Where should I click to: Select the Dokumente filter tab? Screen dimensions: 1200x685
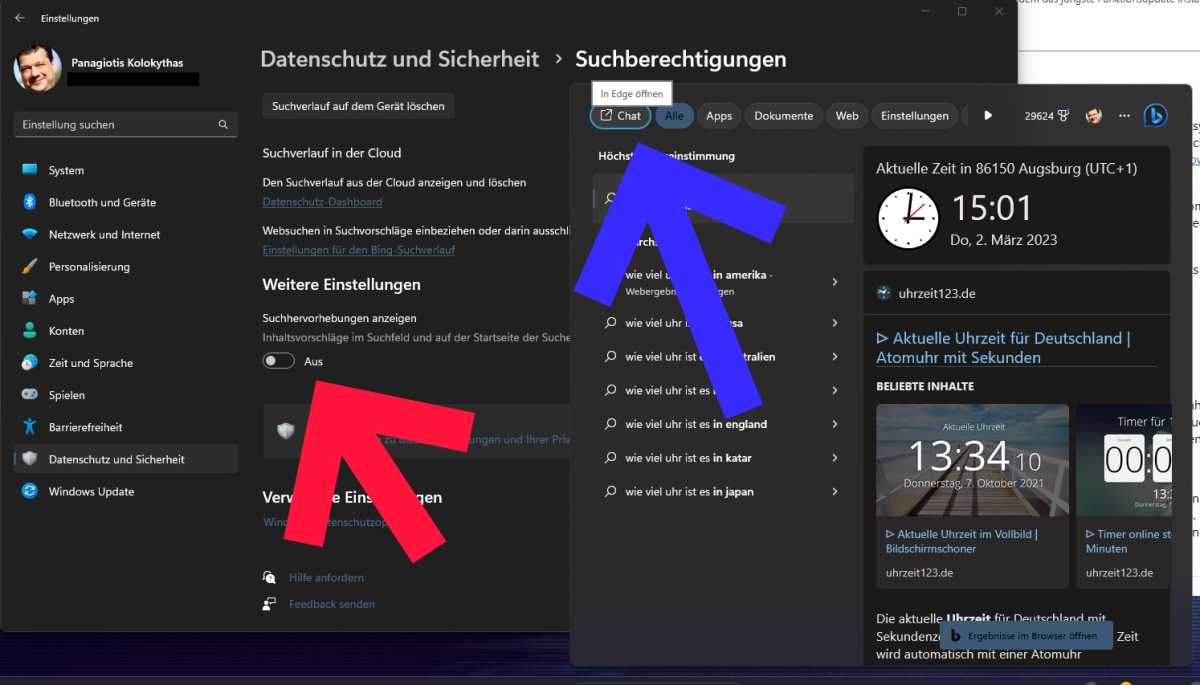tap(784, 116)
